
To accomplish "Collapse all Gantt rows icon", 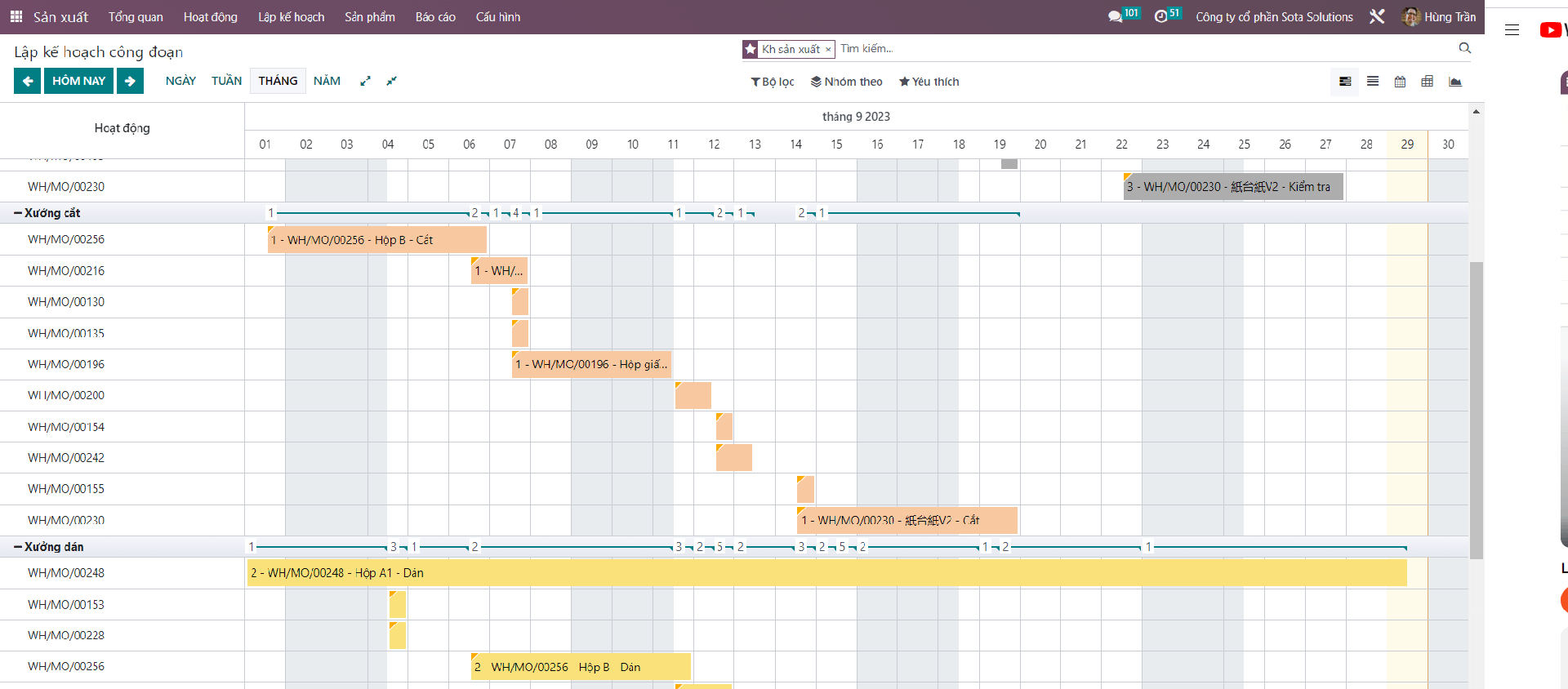I will pos(392,81).
